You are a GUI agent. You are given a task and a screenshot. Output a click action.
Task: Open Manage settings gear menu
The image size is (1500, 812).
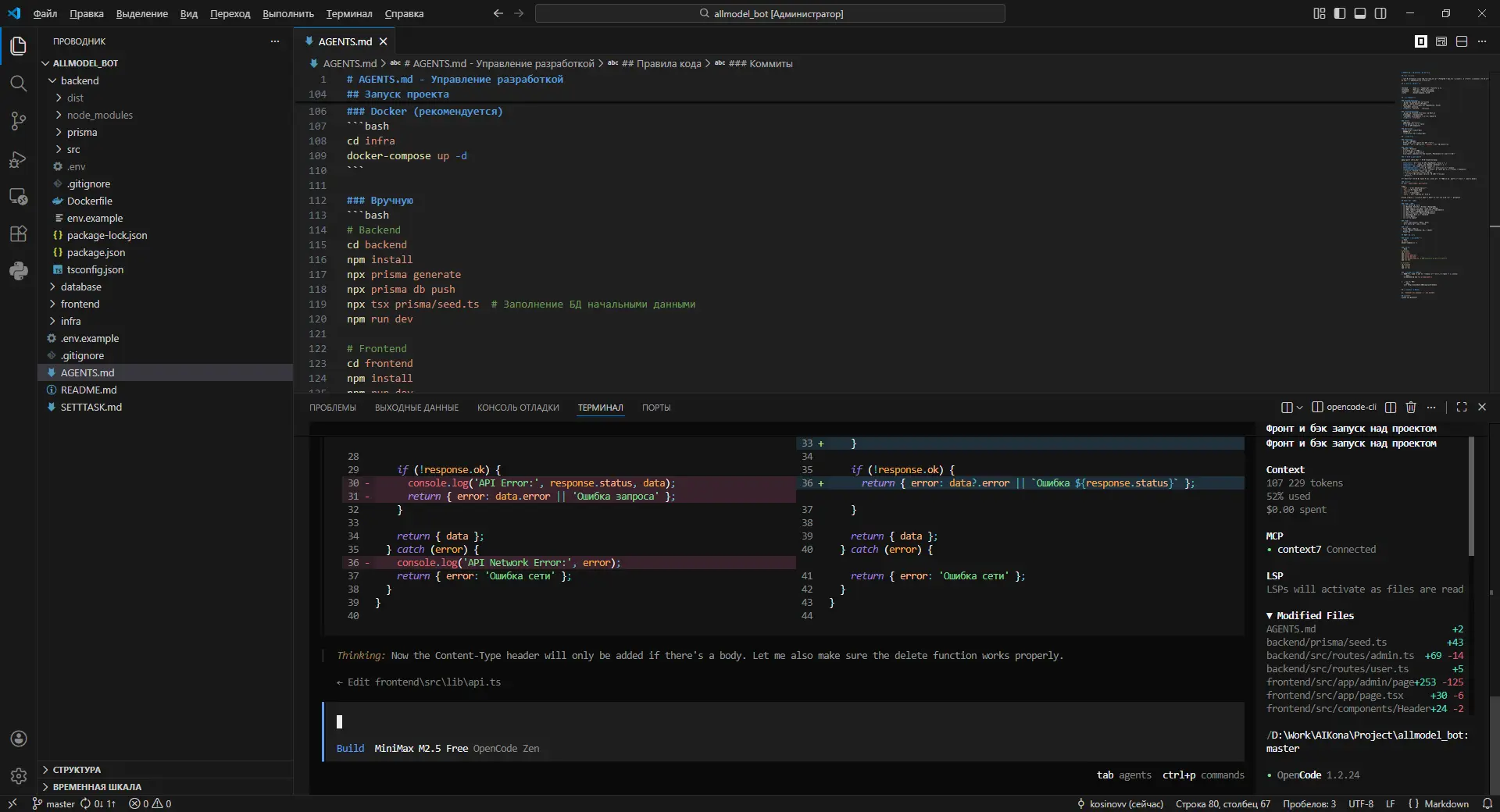pyautogui.click(x=19, y=776)
